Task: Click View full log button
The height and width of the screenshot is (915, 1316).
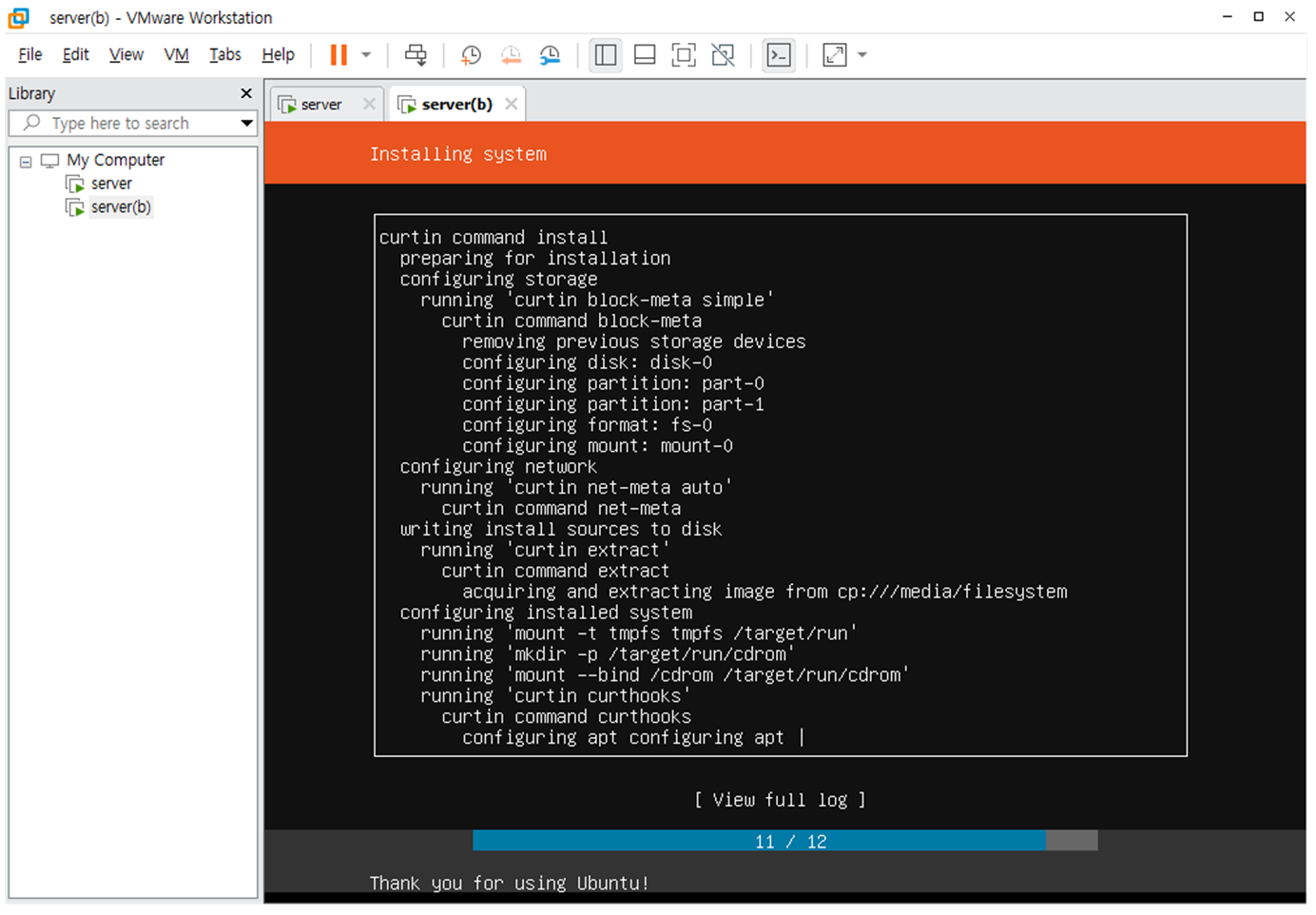Action: pos(780,801)
